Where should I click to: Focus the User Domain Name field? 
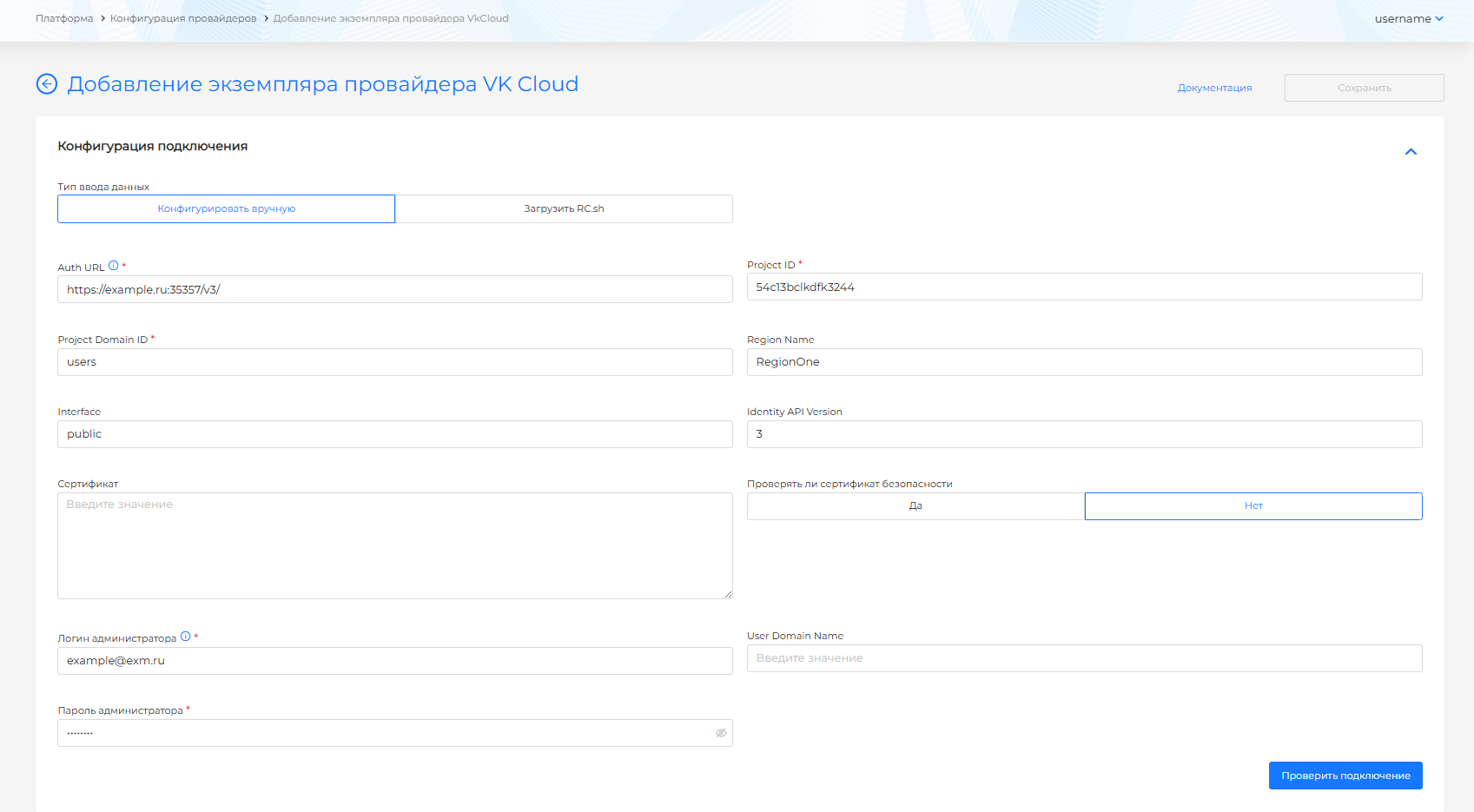(1084, 658)
